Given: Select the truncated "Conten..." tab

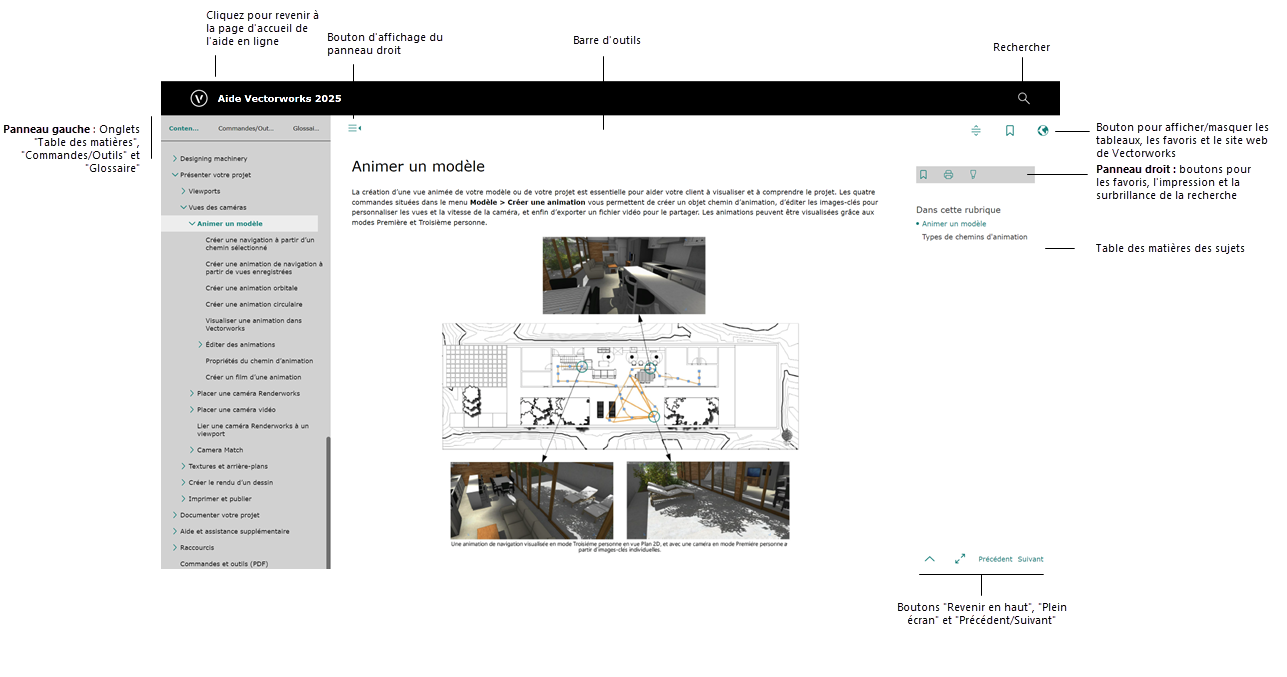Looking at the screenshot, I should [x=184, y=128].
